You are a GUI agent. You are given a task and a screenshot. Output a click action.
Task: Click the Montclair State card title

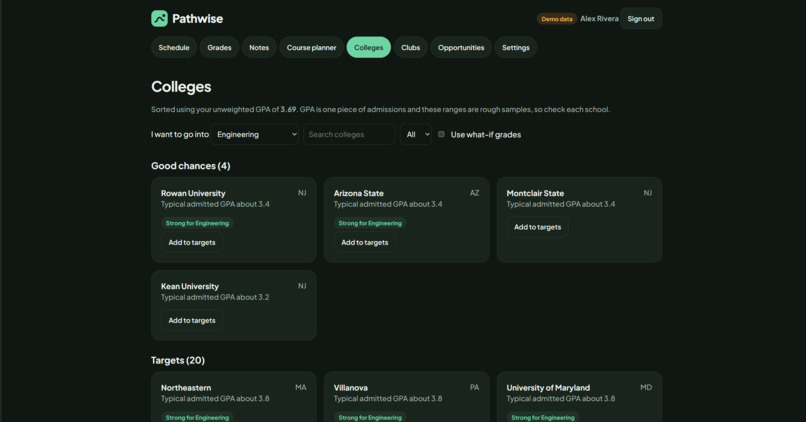(x=535, y=193)
